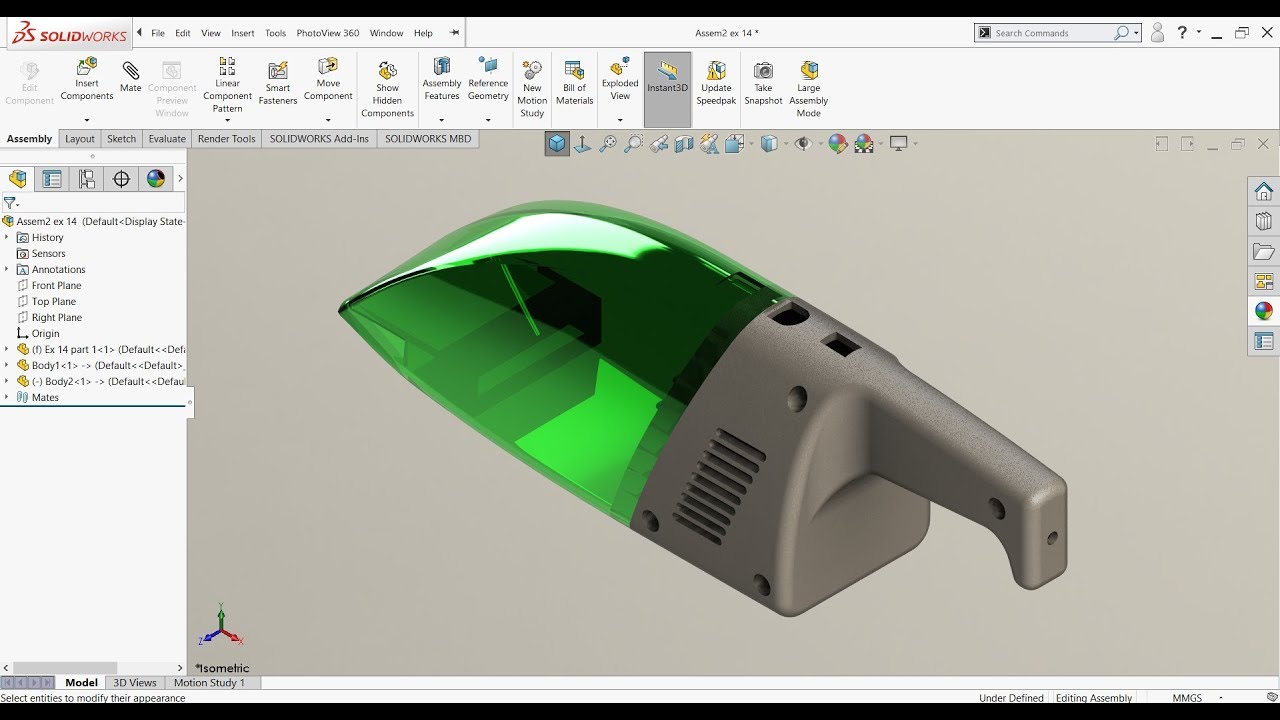This screenshot has height=720, width=1280.
Task: Click Zoom to Area magnifier
Action: tap(633, 144)
